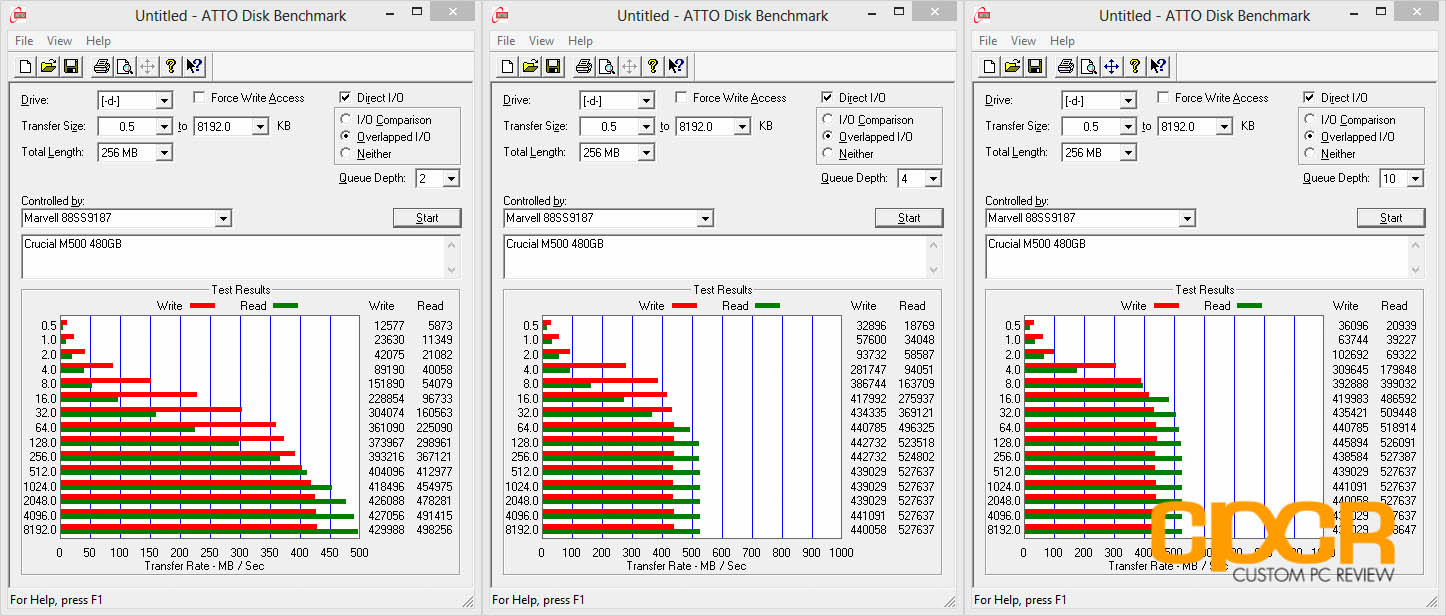The image size is (1446, 616).
Task: Enable Force Write Access in left window
Action: point(199,98)
